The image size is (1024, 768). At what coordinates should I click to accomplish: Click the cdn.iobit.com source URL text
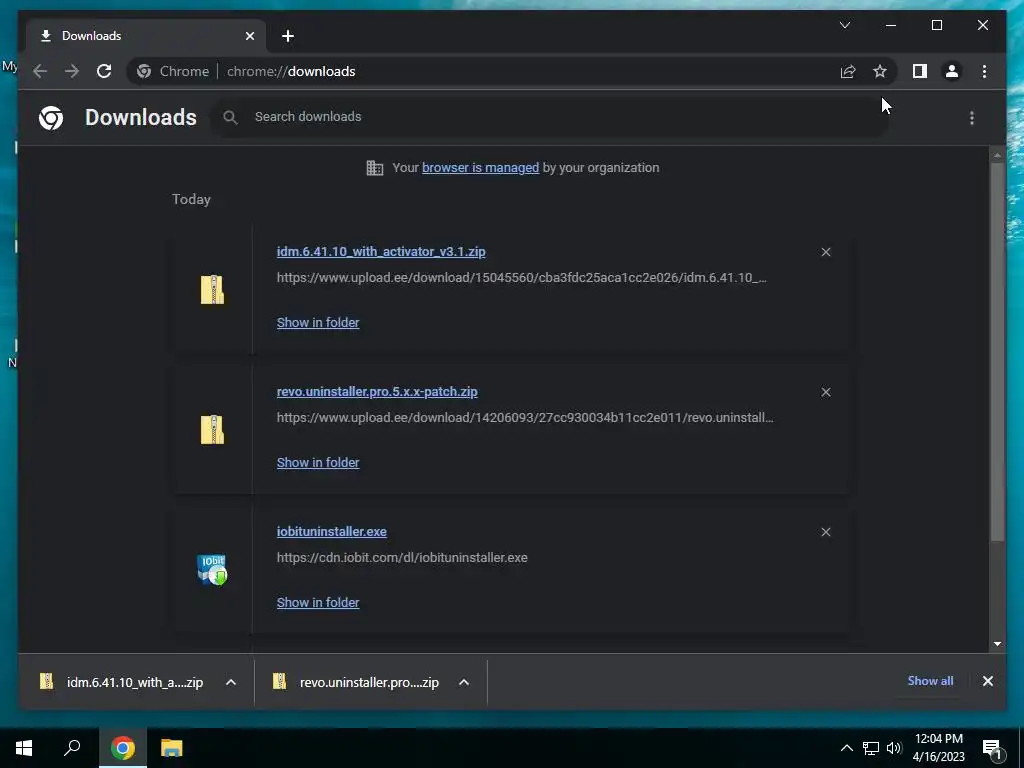pos(402,558)
